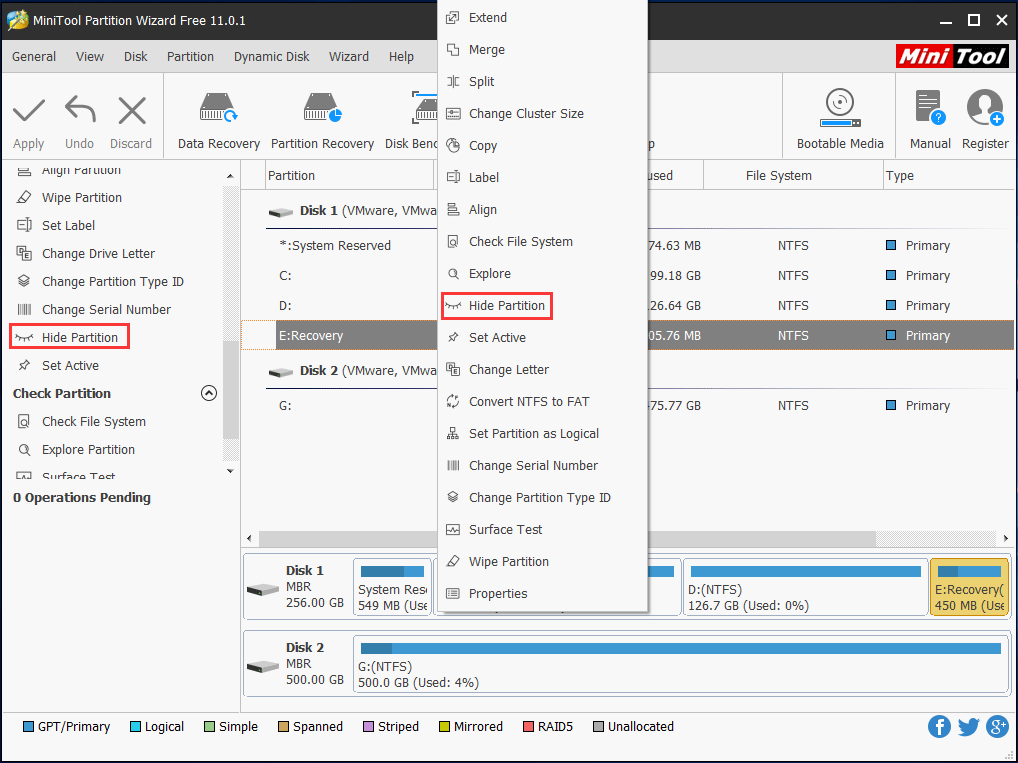Open Google Plus share icon
The height and width of the screenshot is (763, 1018).
point(997,726)
